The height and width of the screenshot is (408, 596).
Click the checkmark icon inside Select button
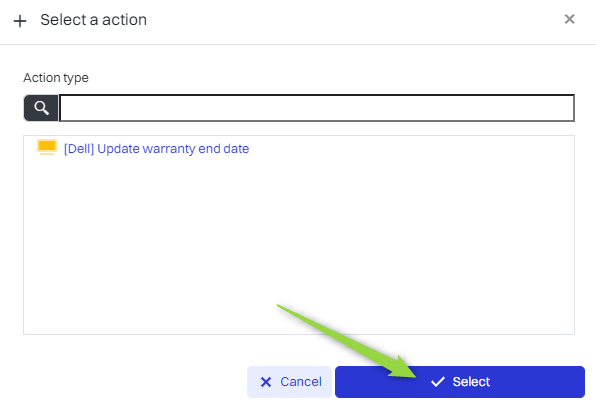[438, 381]
